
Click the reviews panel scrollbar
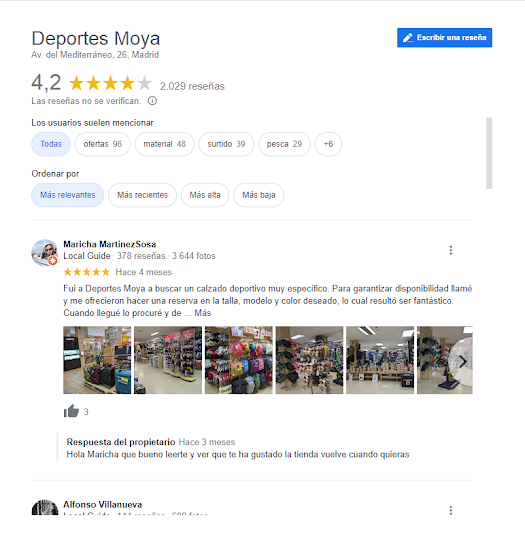pyautogui.click(x=489, y=153)
